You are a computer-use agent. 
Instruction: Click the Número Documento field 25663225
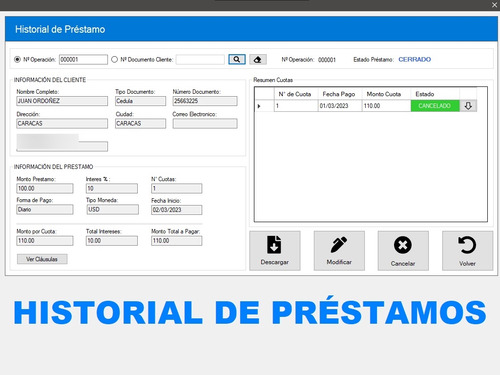tap(205, 101)
